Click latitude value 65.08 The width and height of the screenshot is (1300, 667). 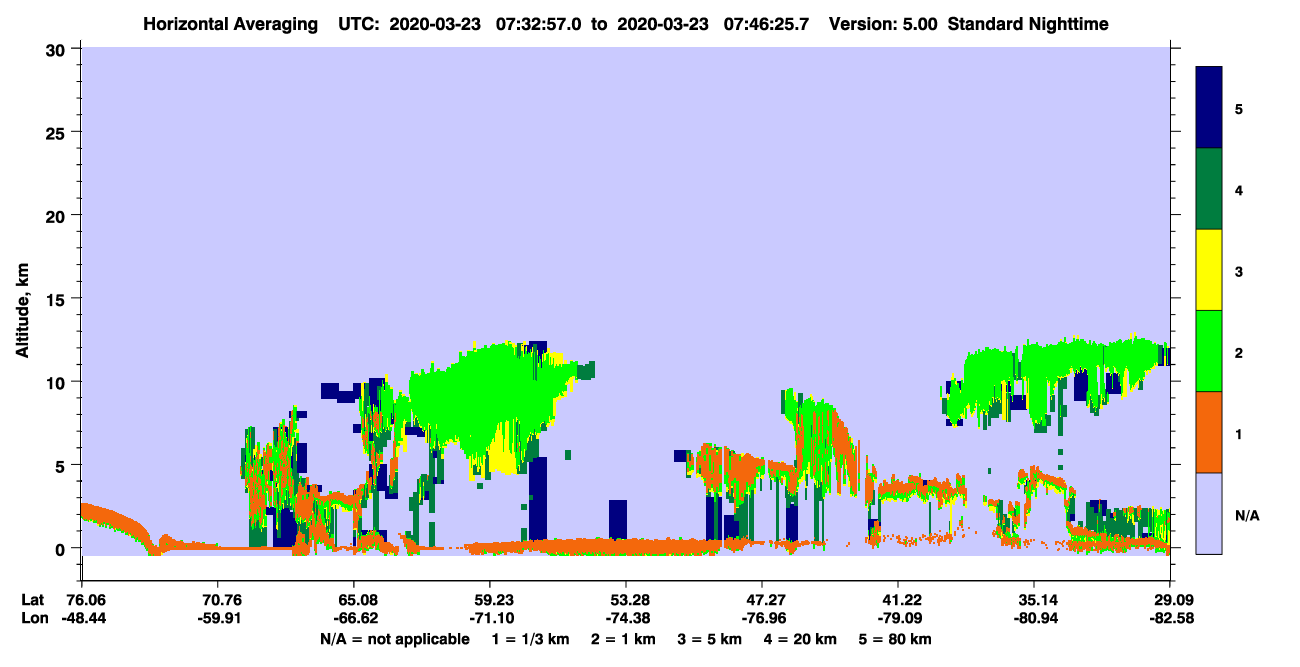tap(353, 601)
